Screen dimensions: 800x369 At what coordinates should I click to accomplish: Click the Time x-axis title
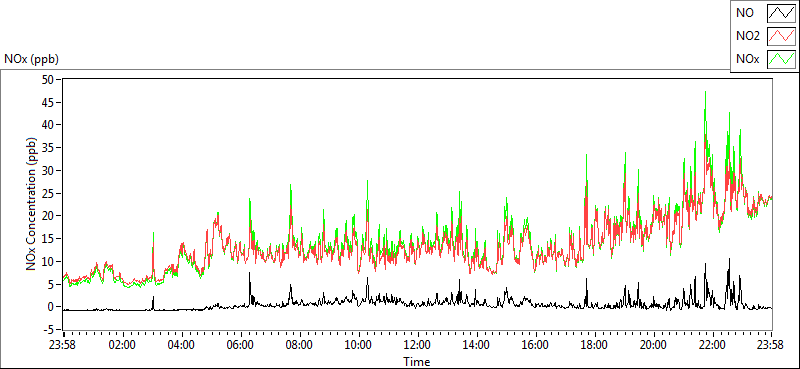tap(417, 362)
